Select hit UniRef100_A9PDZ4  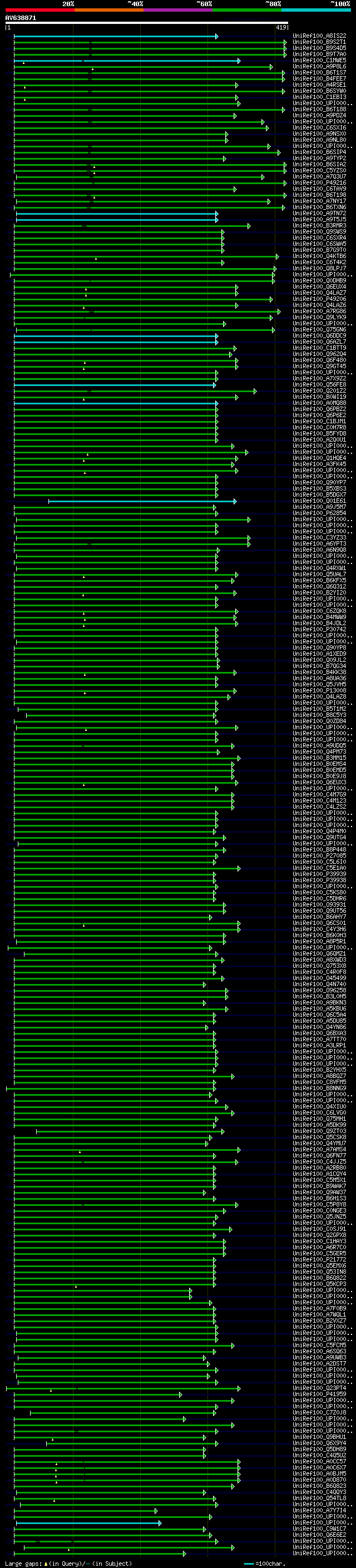point(319,116)
